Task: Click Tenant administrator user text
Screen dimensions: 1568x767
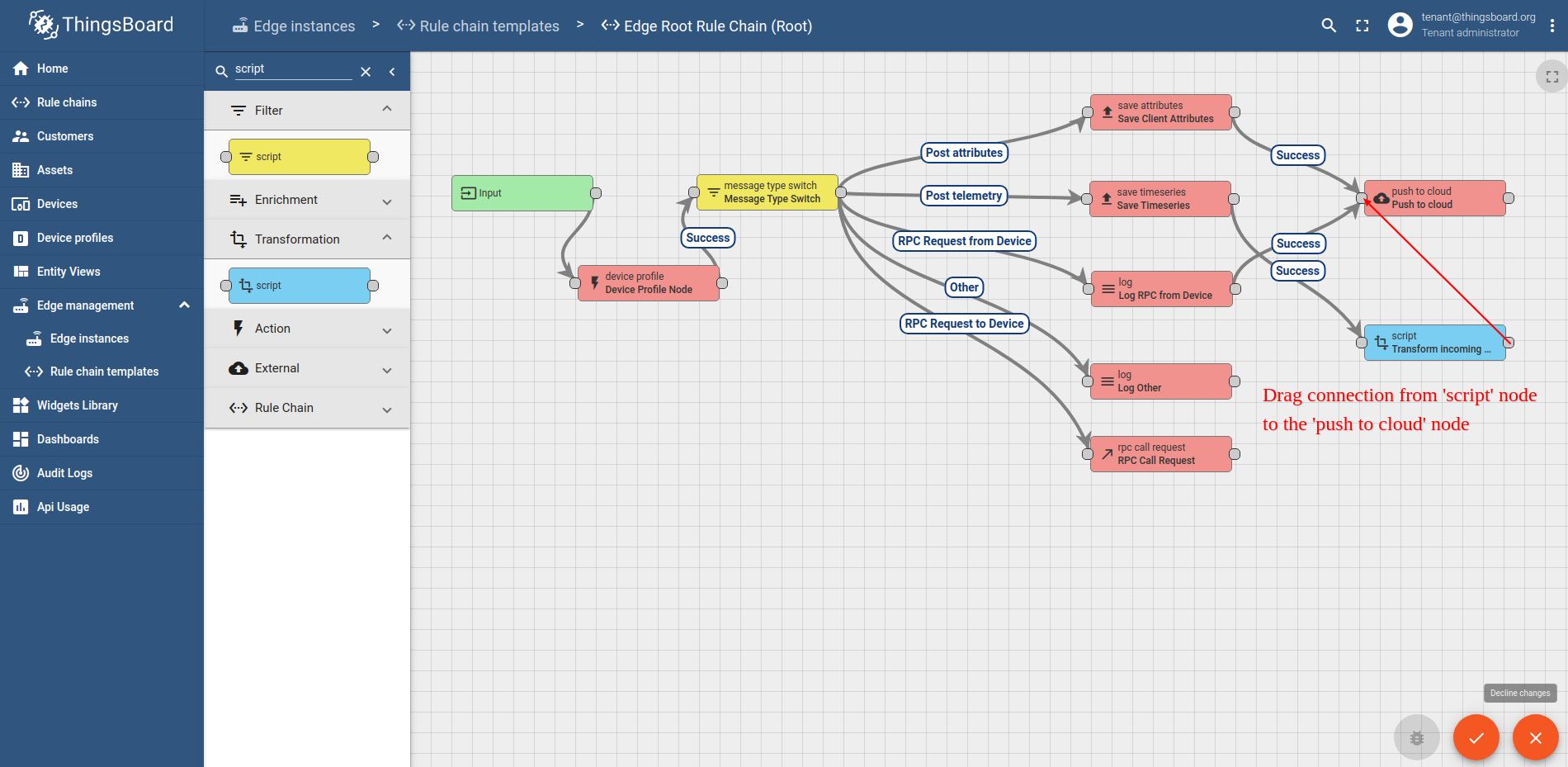Action: [1470, 33]
